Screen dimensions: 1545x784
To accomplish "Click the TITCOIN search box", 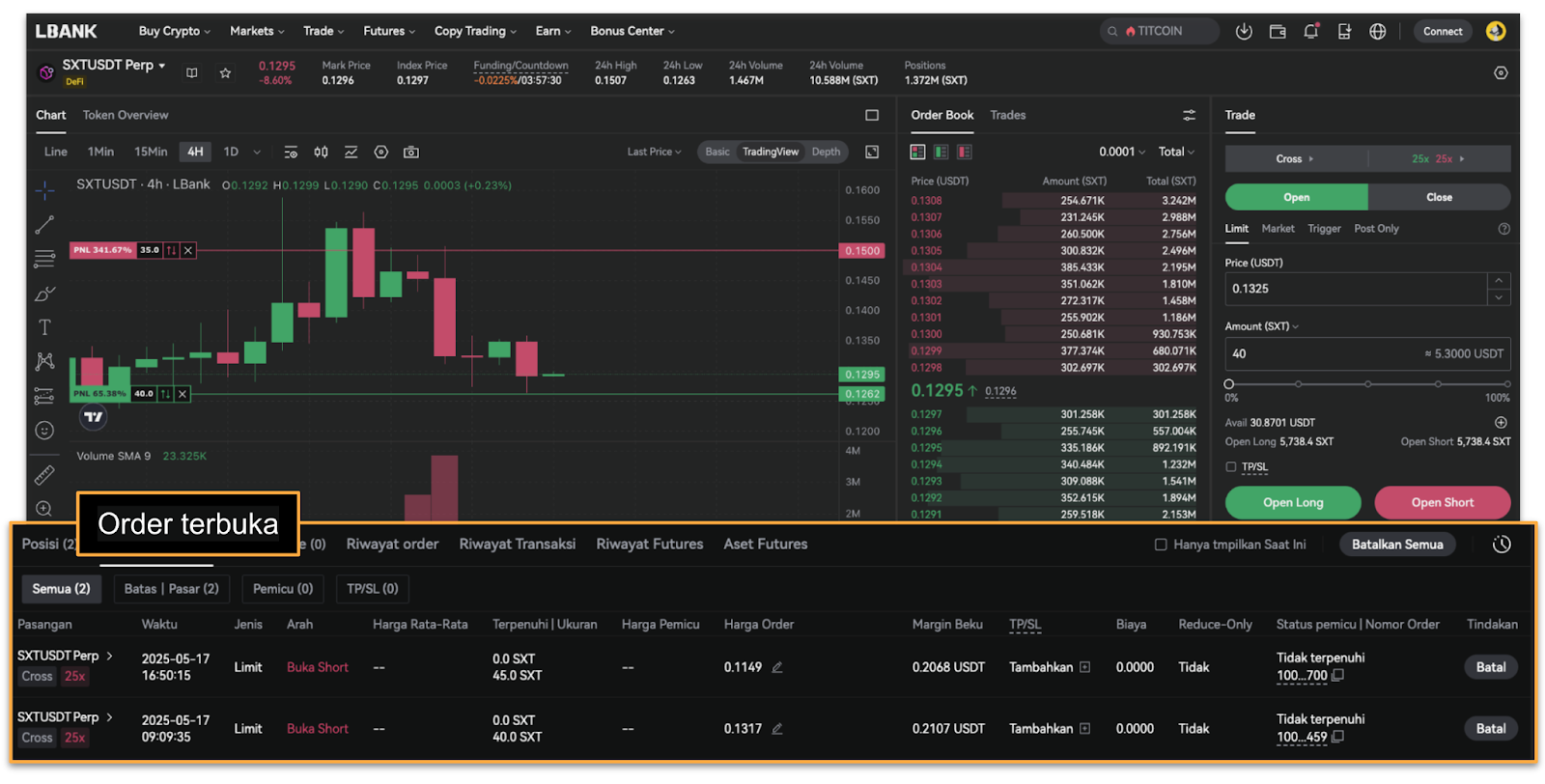I will (x=1160, y=31).
